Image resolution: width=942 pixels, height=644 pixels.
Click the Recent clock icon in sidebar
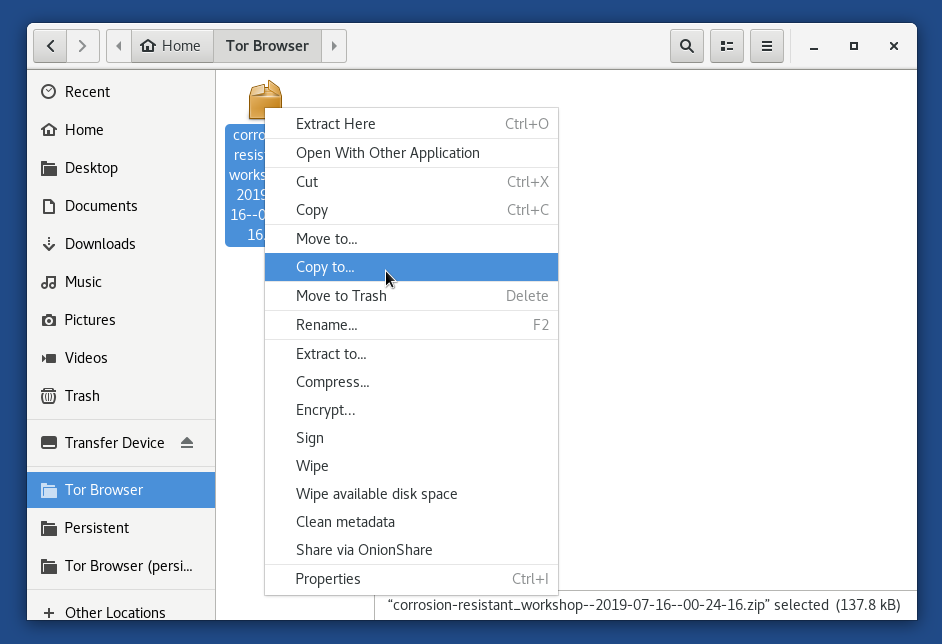click(x=49, y=91)
